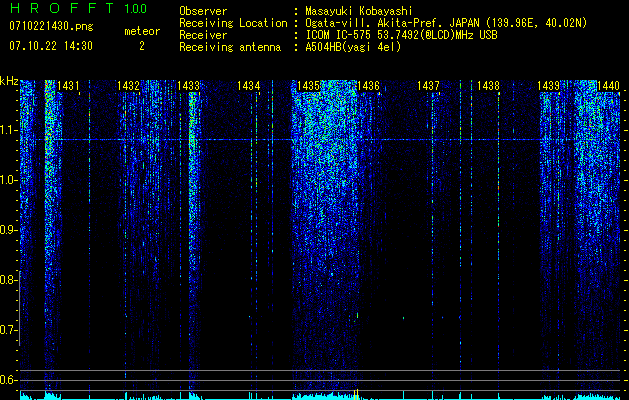The height and width of the screenshot is (400, 629).
Task: Click the 0.7 frequency axis label
Action: tap(8, 330)
